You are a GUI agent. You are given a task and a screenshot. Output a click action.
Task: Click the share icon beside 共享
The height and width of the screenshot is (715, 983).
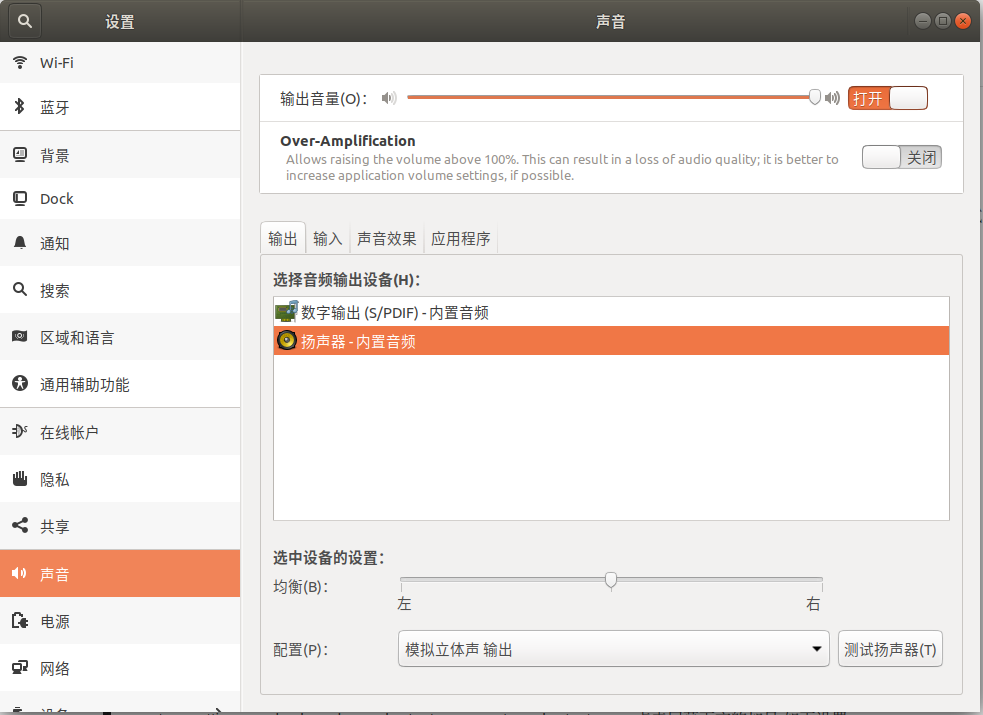coord(20,525)
